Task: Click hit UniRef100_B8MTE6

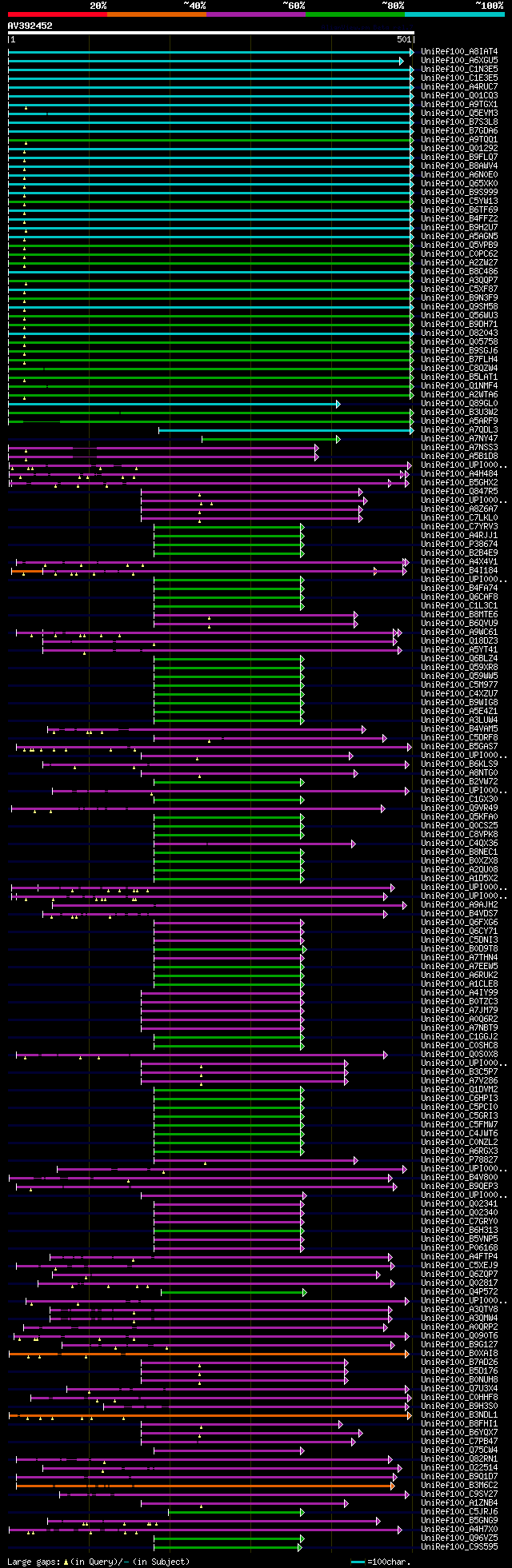Action: pos(459,615)
